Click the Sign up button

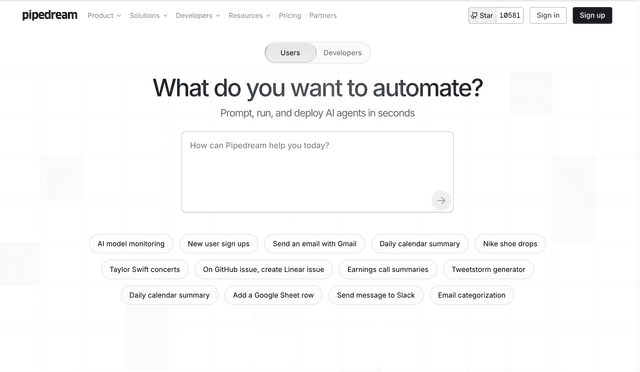pyautogui.click(x=592, y=16)
